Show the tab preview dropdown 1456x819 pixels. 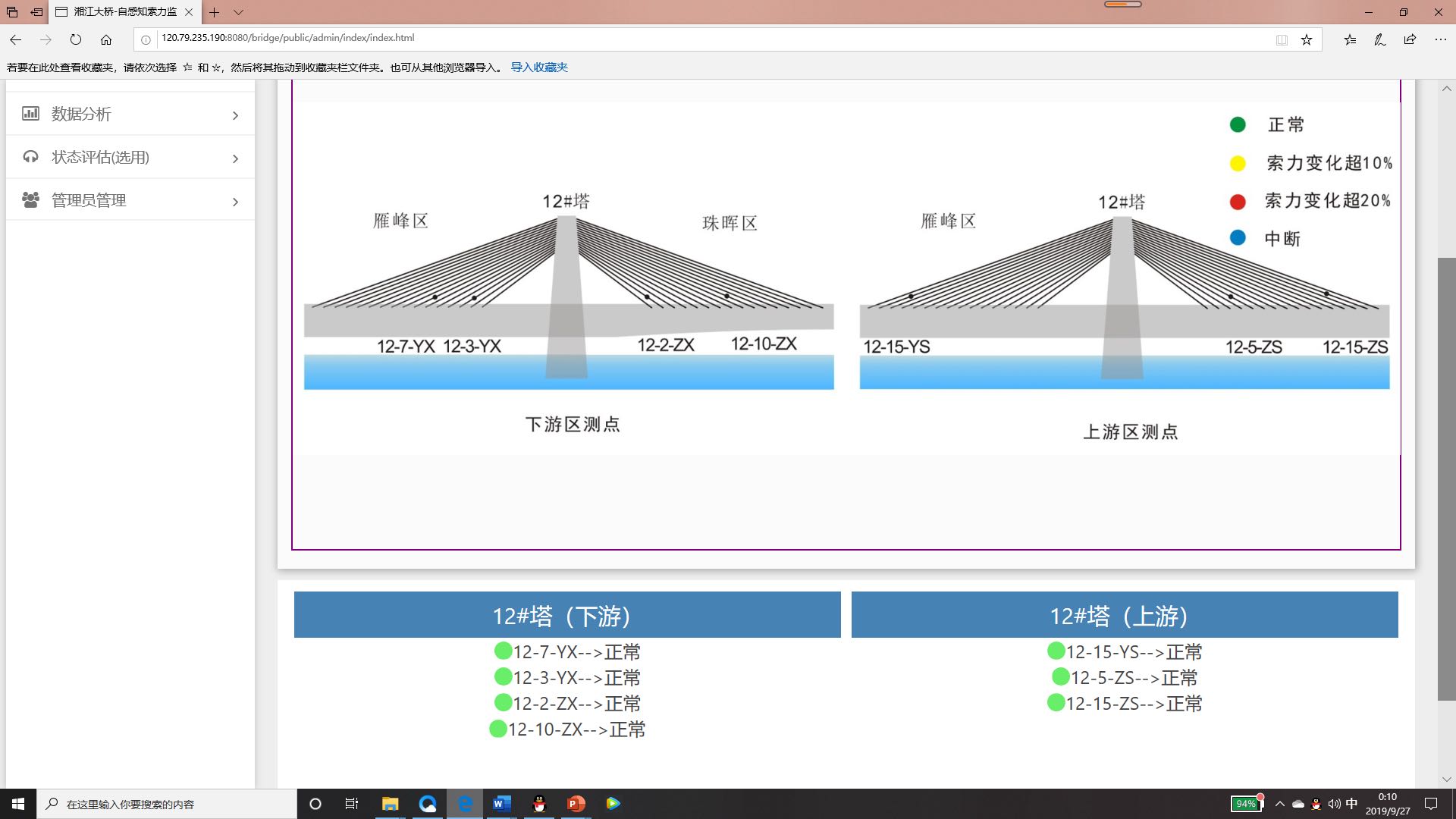pos(238,12)
